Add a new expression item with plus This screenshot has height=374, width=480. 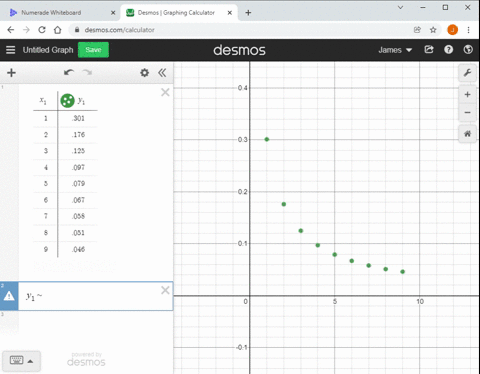click(11, 73)
